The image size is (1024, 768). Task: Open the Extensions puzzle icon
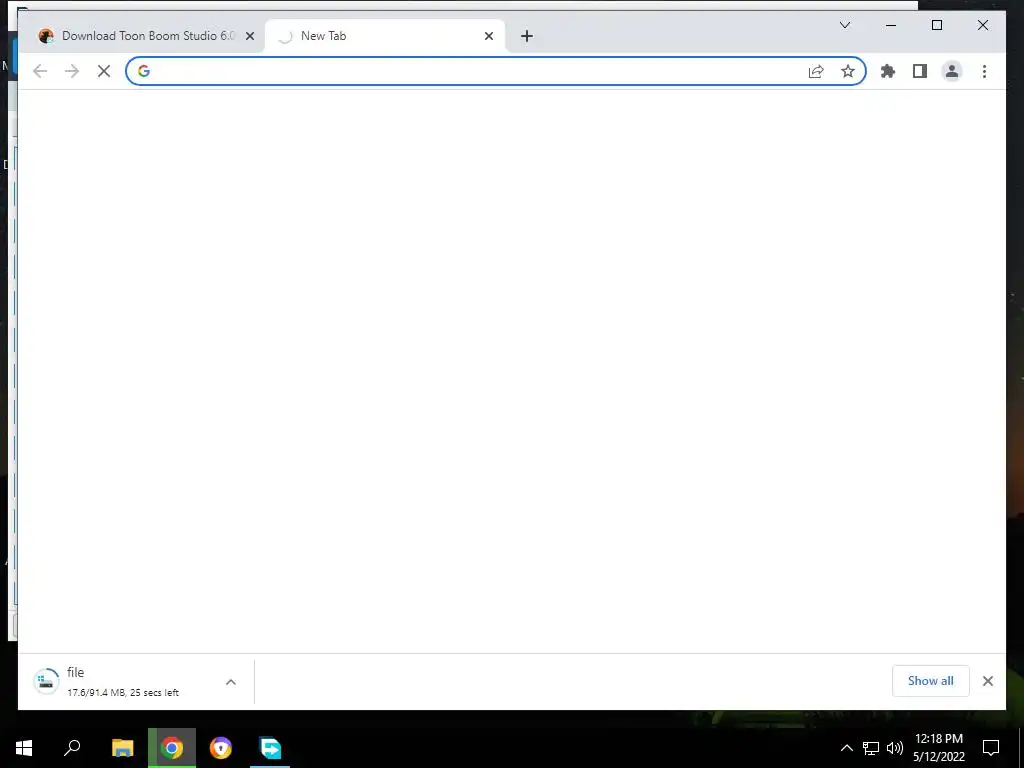888,71
